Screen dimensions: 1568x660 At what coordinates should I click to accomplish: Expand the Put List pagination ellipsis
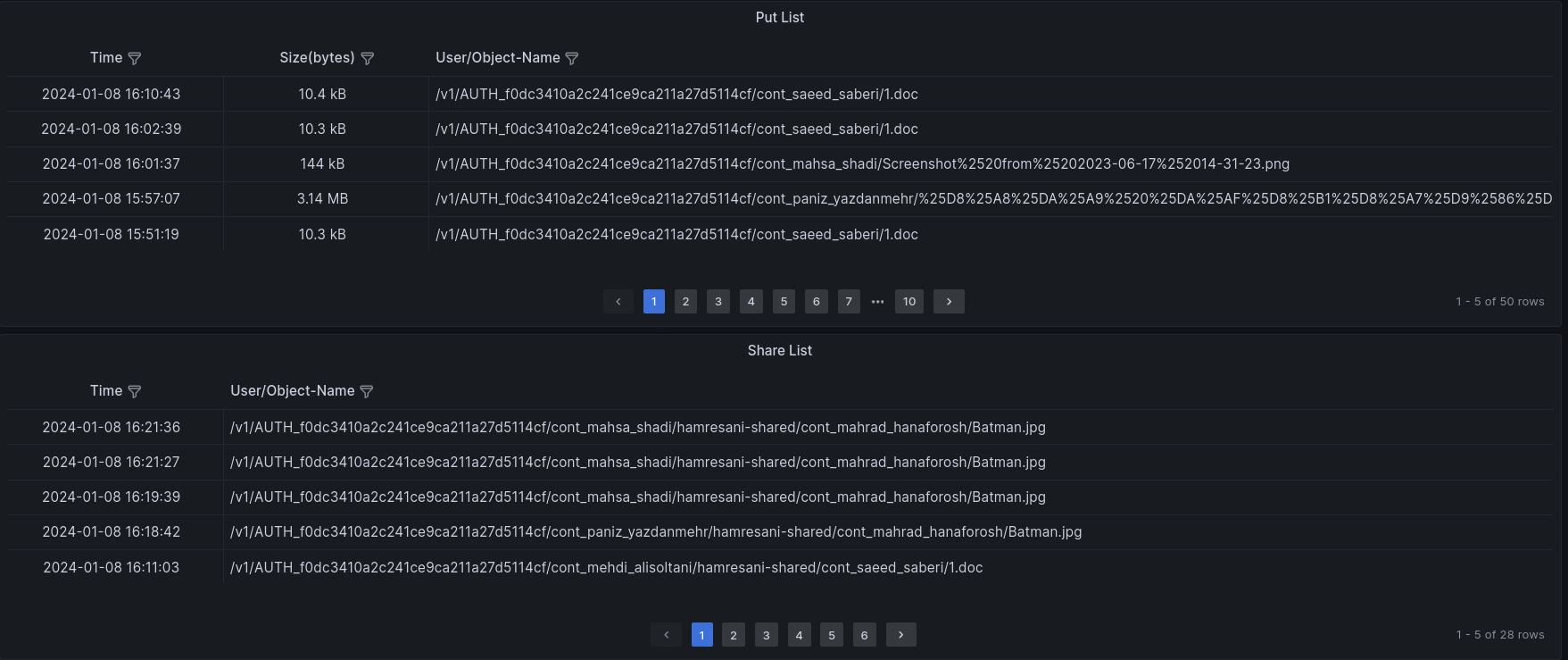tap(878, 302)
